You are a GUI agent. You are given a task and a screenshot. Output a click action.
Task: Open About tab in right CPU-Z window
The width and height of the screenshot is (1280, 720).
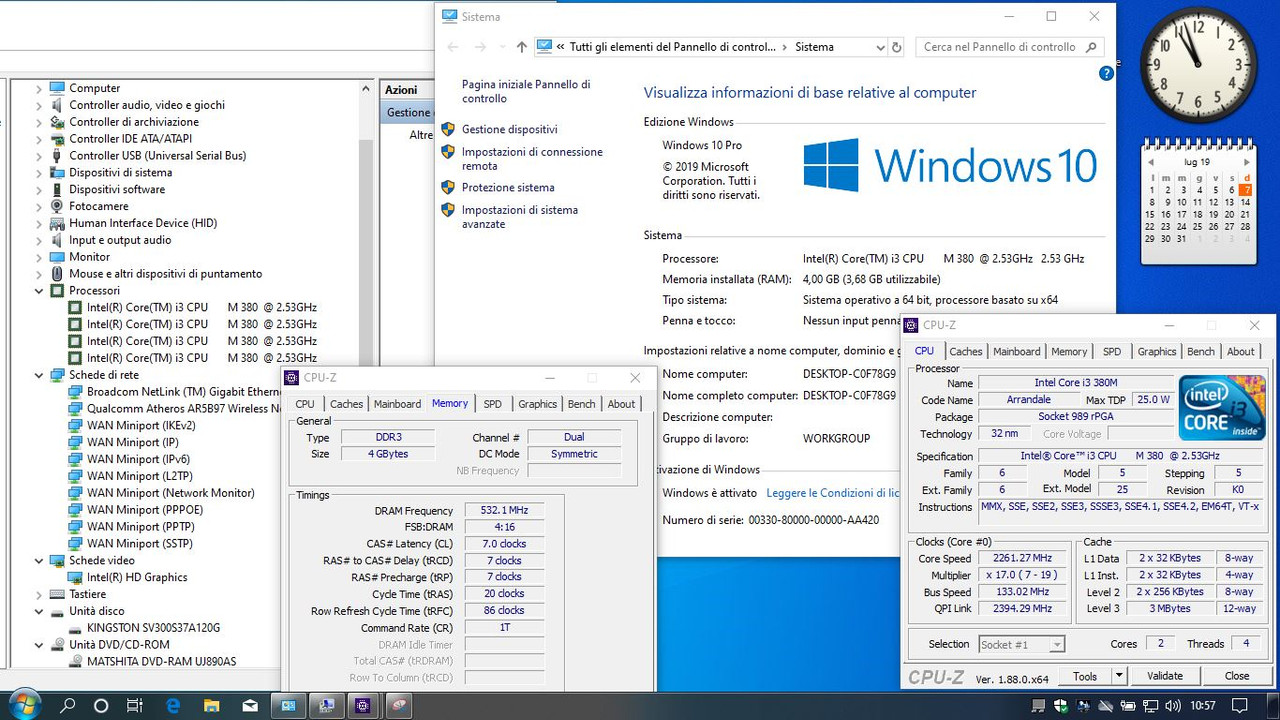coord(1241,352)
